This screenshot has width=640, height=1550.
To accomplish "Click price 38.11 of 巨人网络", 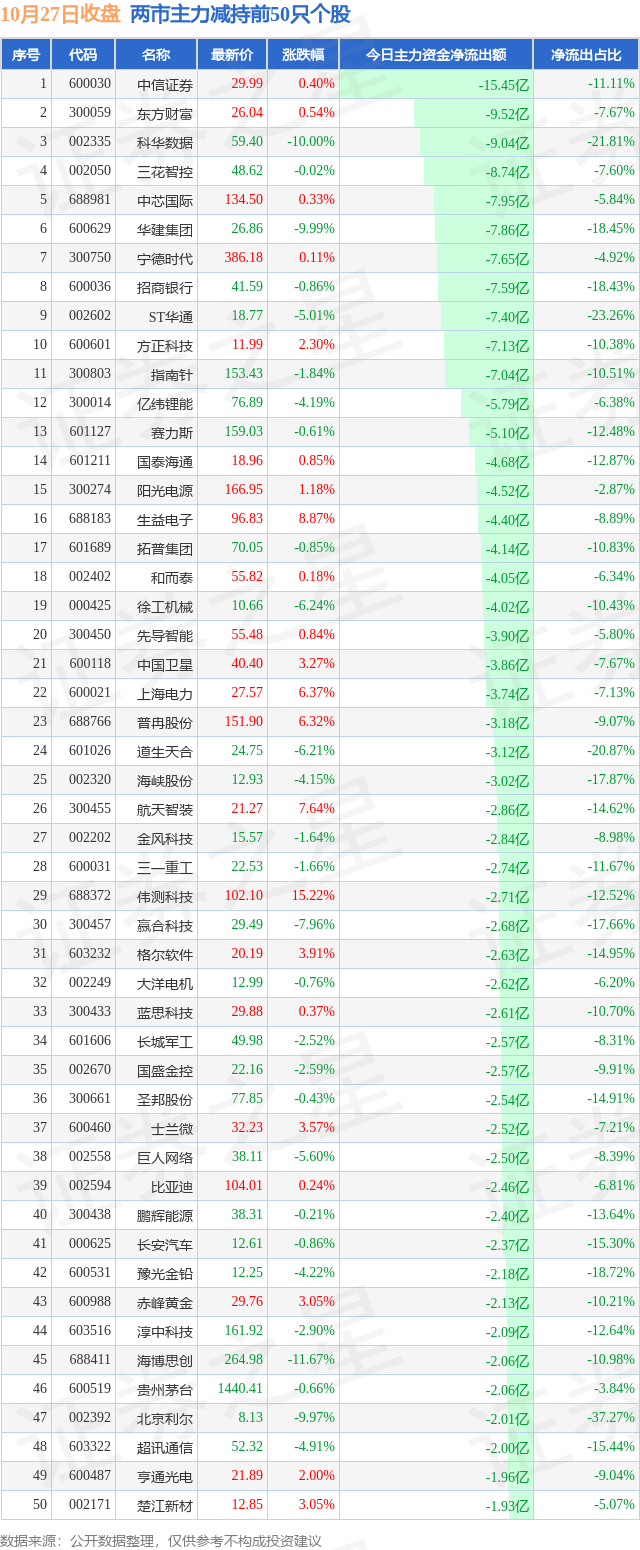I will (247, 1157).
